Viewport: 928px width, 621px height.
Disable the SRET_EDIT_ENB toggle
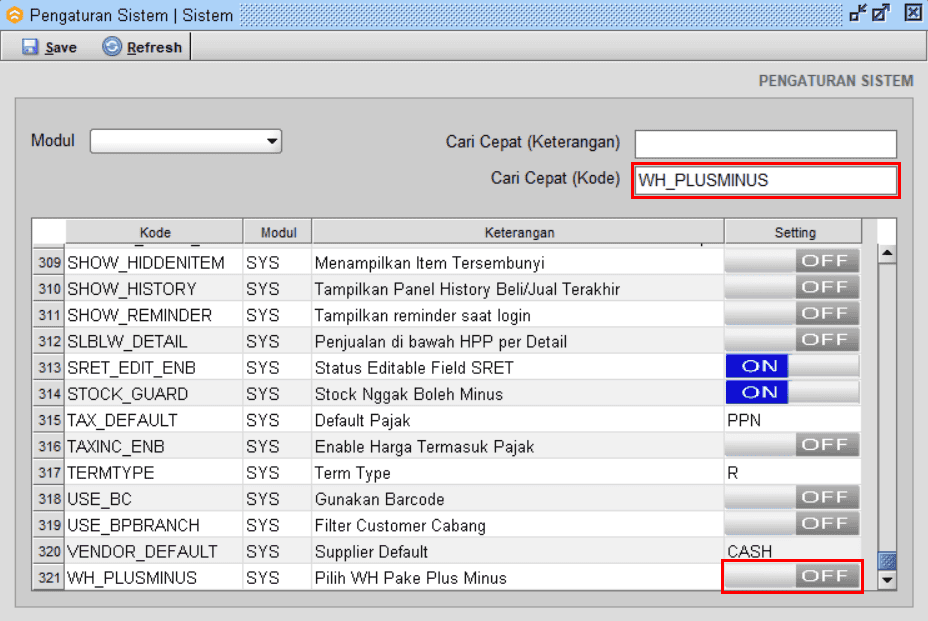pos(792,367)
